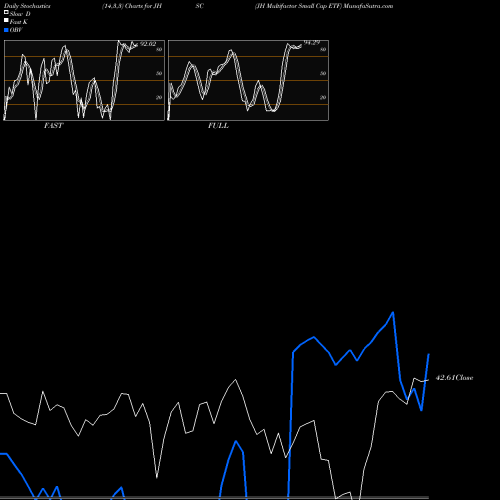Screen dimensions: 500x500
Task: Click the 'MunafaSutra.com' text in header
Action: pyautogui.click(x=368, y=6)
